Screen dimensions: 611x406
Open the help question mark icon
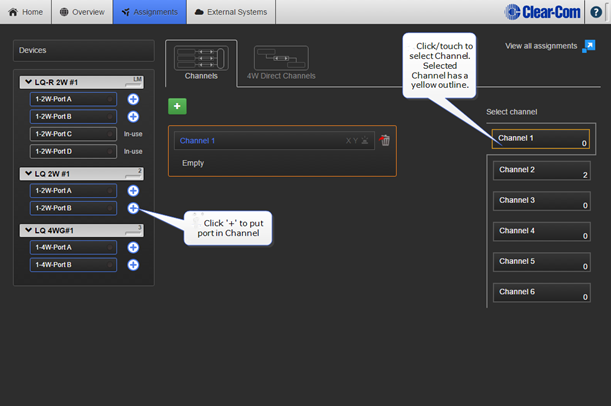[596, 12]
